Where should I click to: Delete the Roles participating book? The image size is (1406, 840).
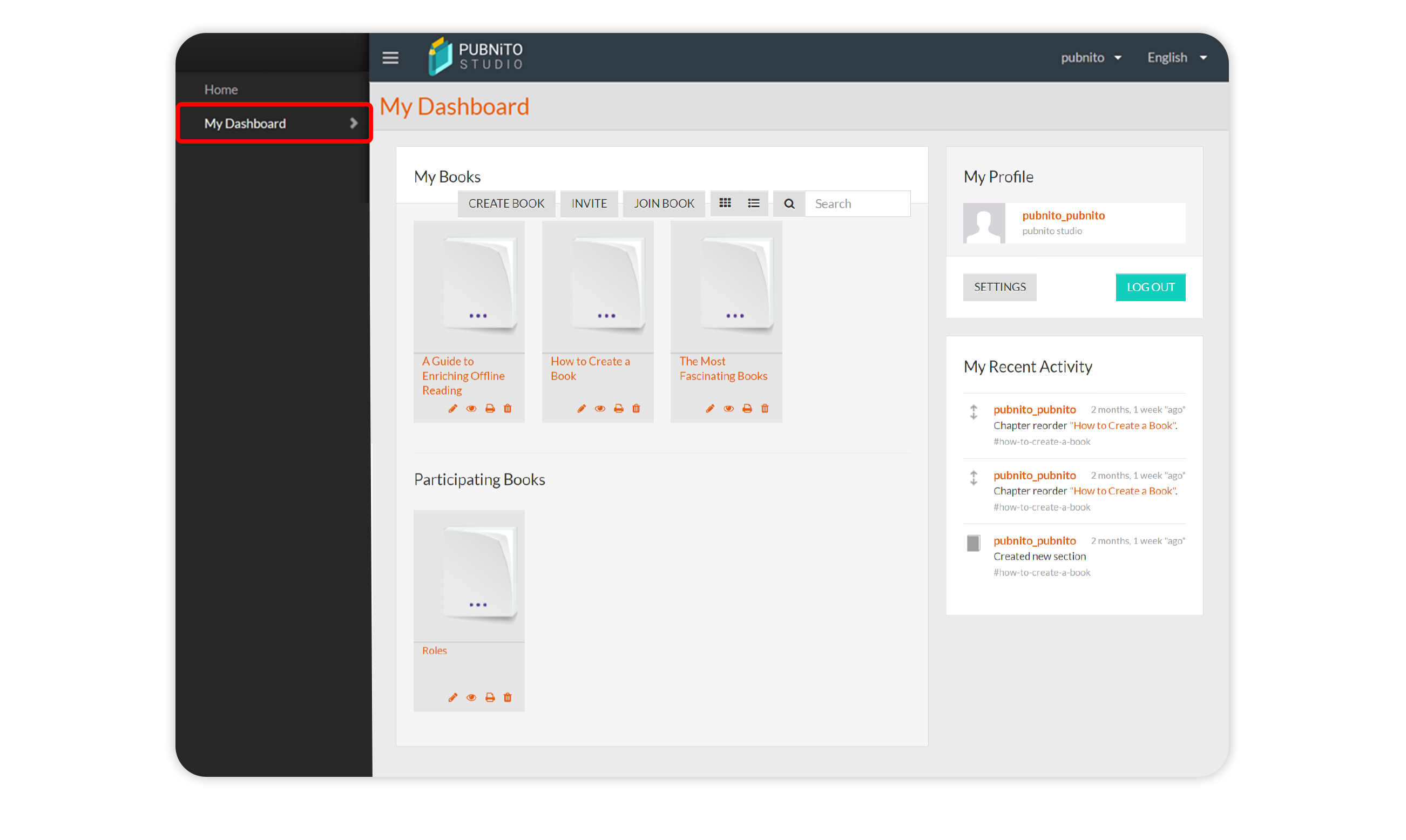coord(508,697)
